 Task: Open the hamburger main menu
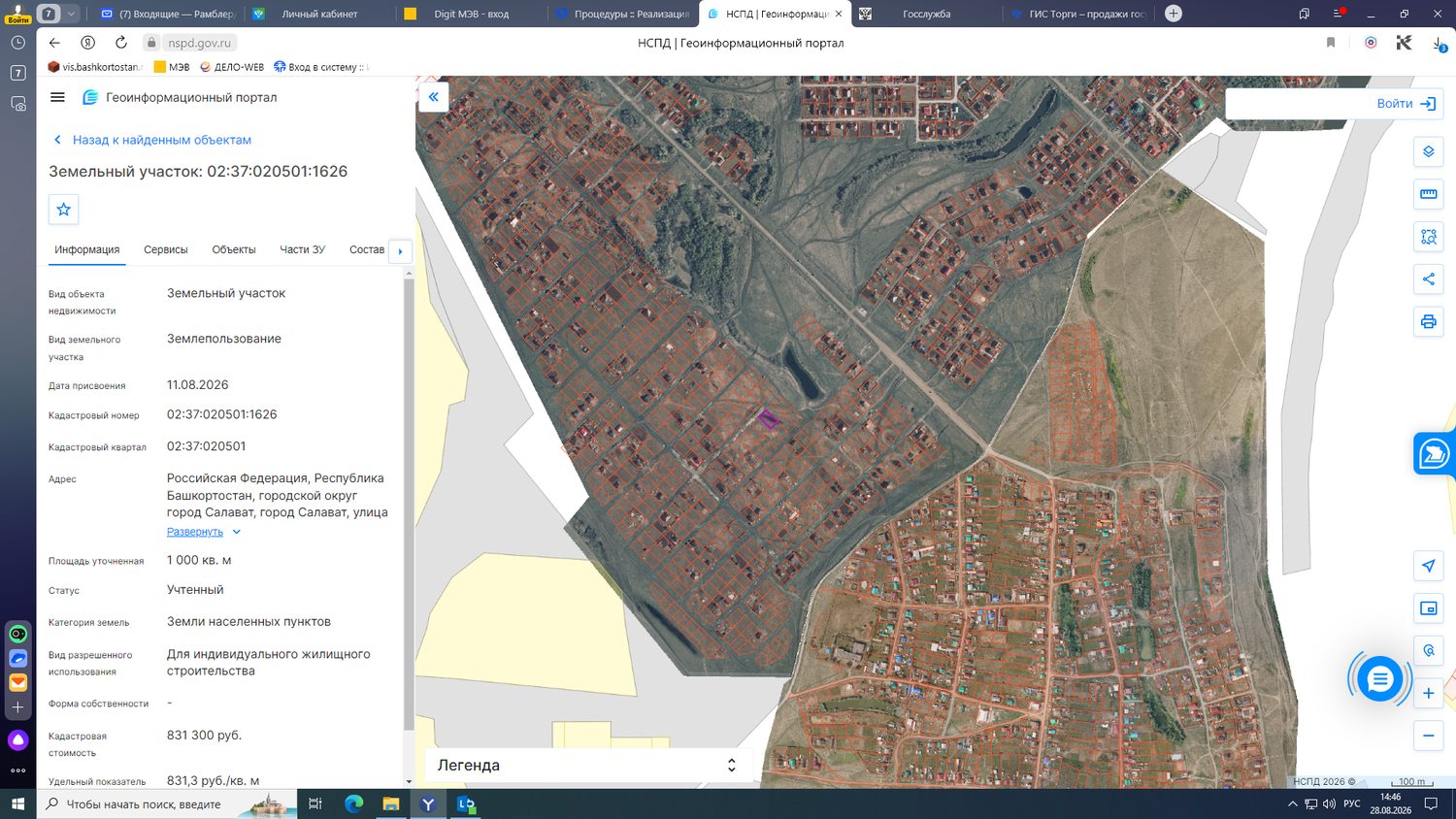tap(57, 97)
